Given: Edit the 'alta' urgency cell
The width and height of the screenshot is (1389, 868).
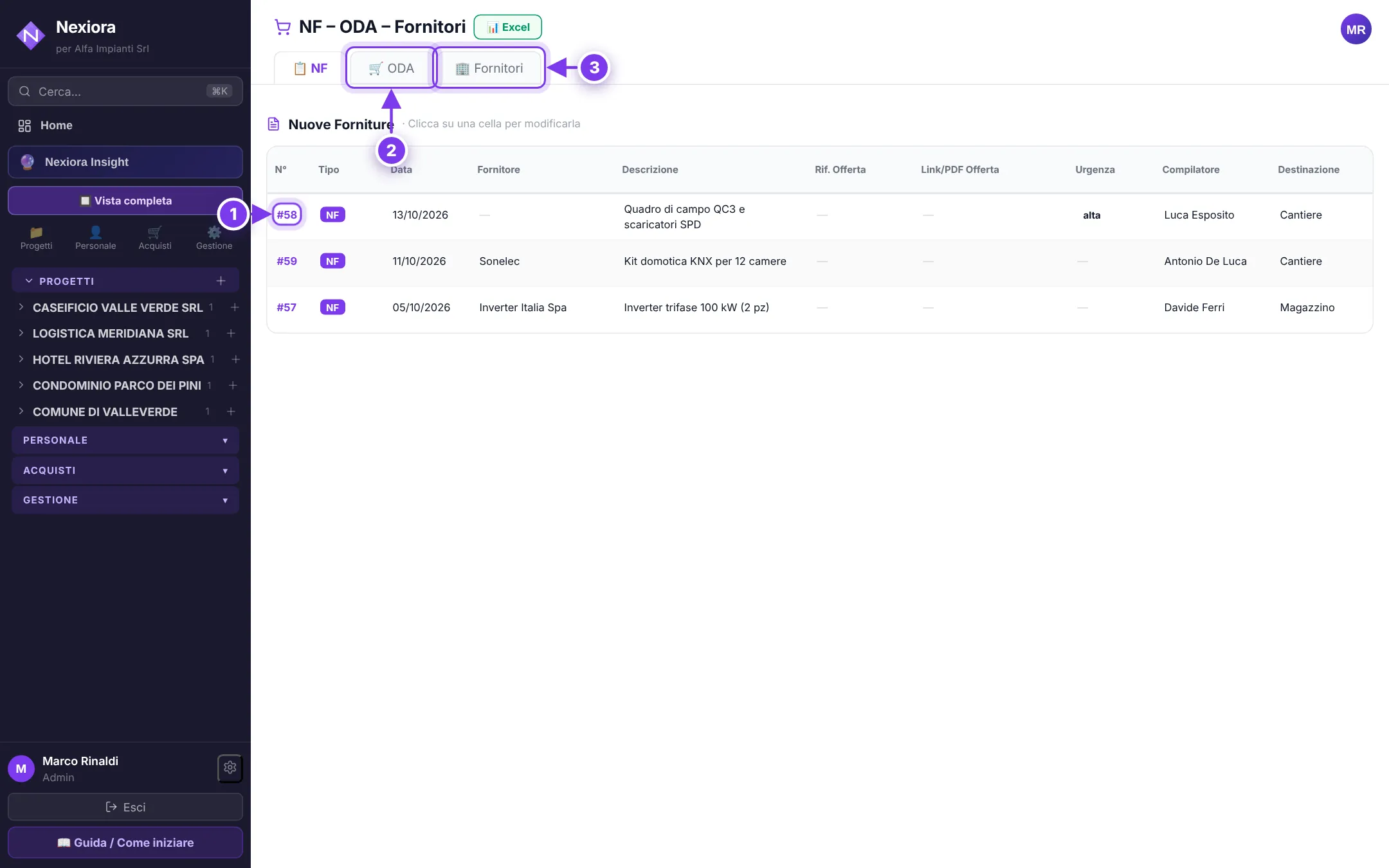Looking at the screenshot, I should click(1091, 215).
